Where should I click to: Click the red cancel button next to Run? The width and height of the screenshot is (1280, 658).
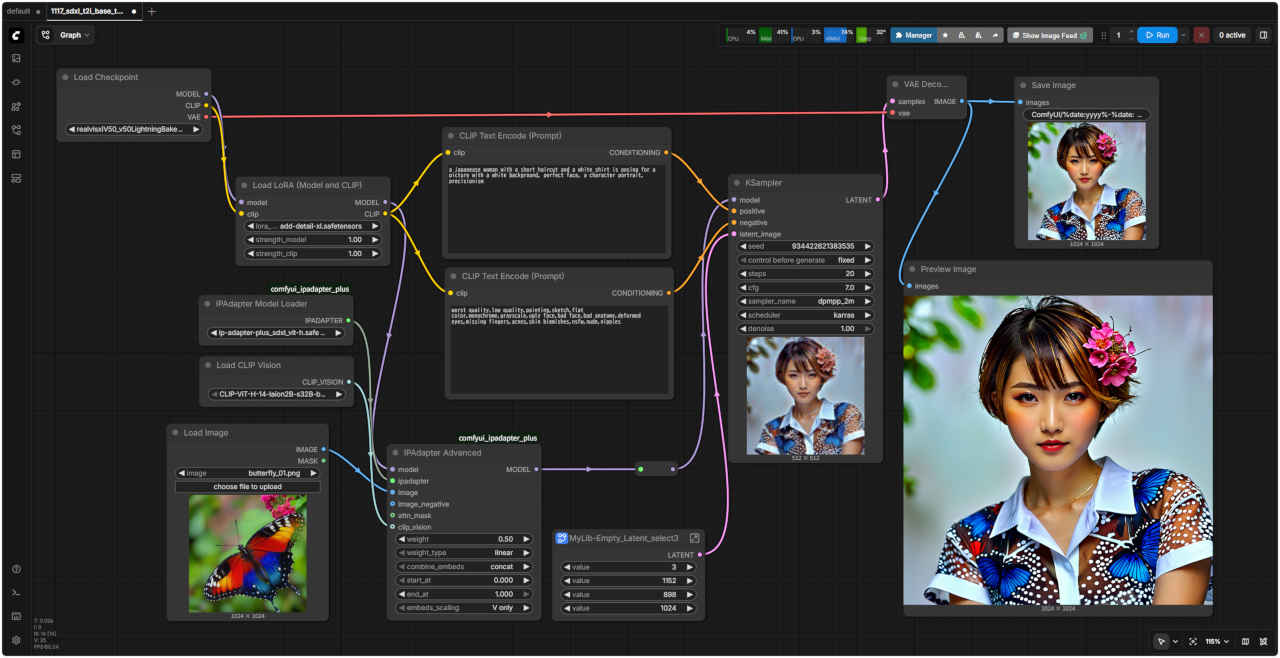tap(1201, 35)
